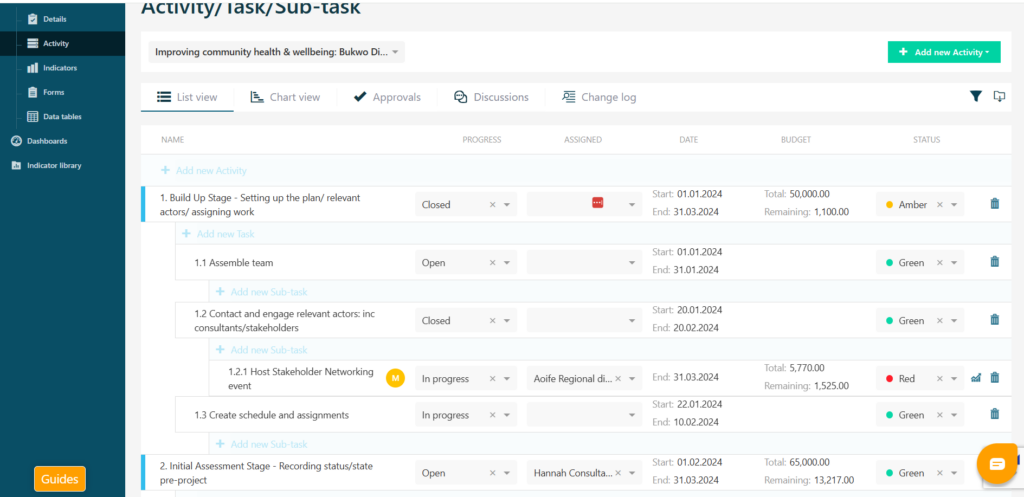Clear the Red status on sub-task 1.2.1
Image resolution: width=1024 pixels, height=497 pixels.
coord(938,379)
